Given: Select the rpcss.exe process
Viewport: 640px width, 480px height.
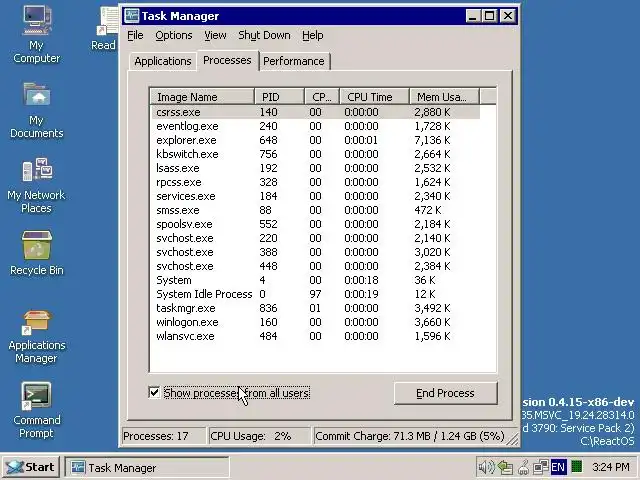Looking at the screenshot, I should click(316, 182).
